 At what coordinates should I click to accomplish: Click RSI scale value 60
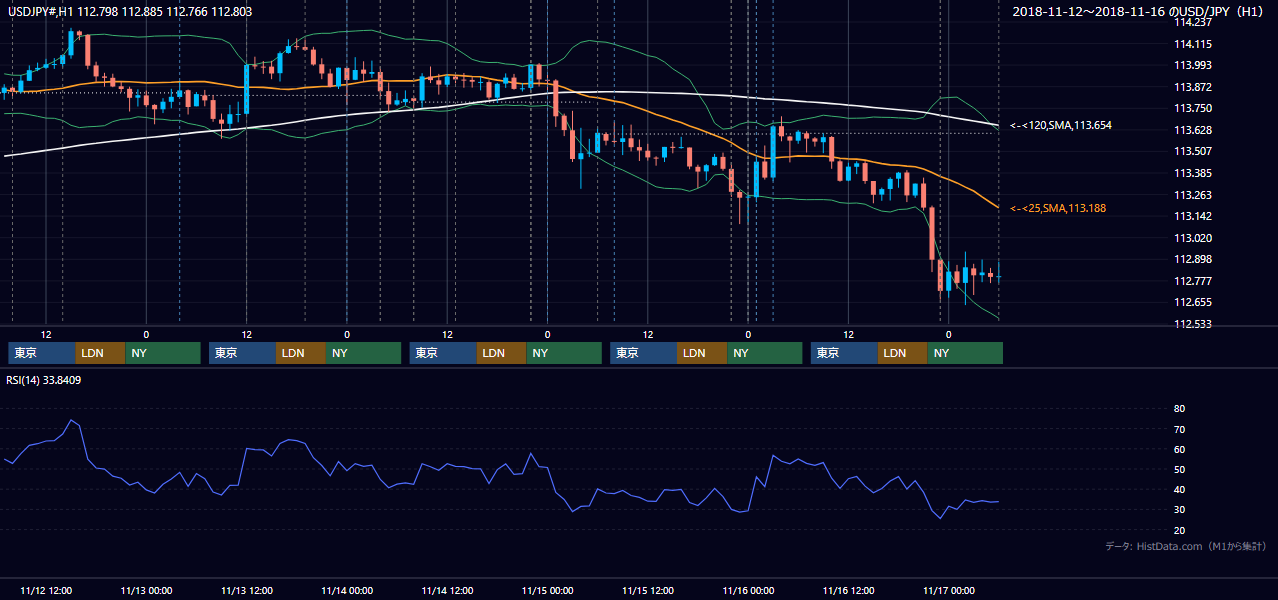[x=1179, y=449]
